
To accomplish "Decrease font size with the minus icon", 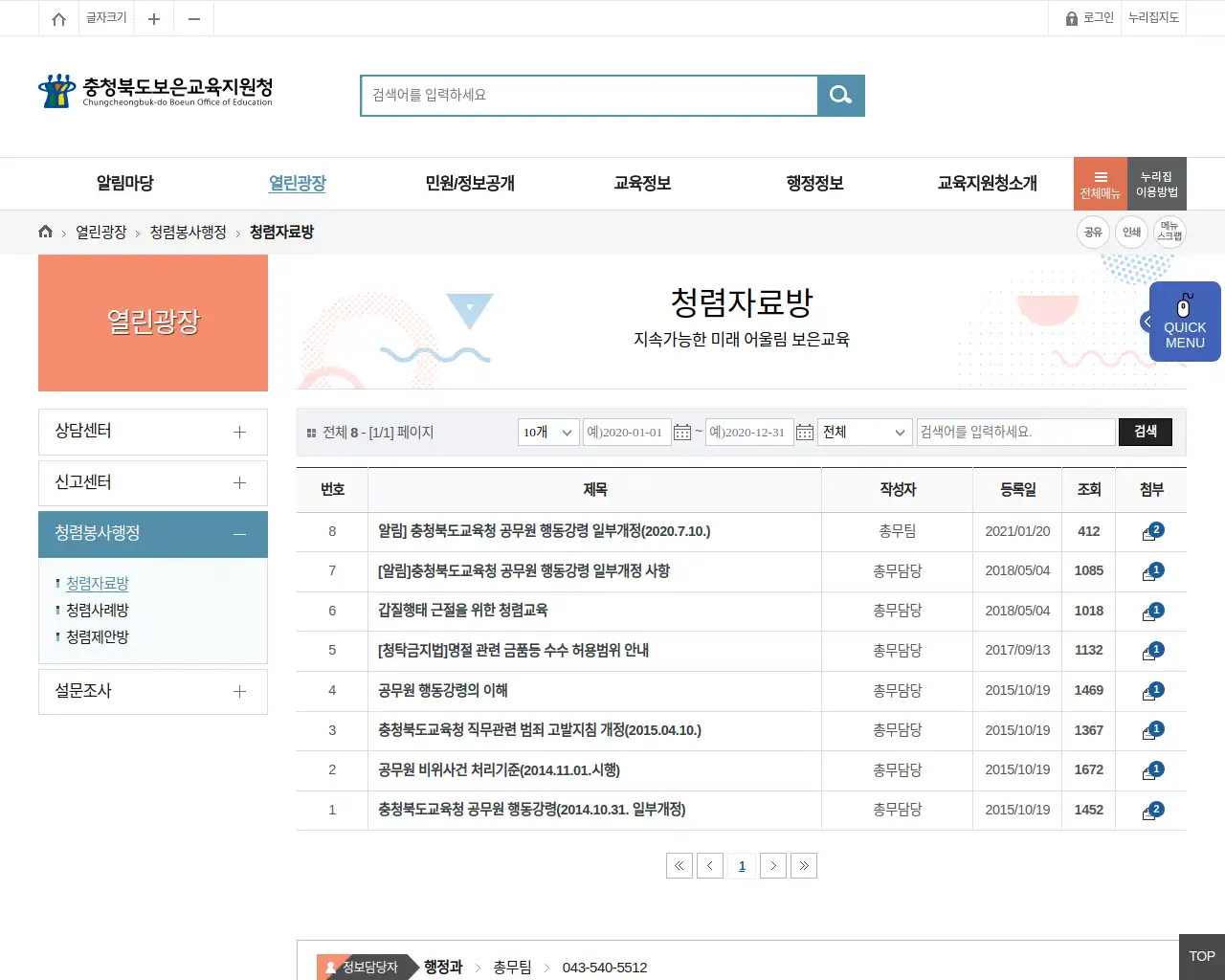I will tap(193, 18).
